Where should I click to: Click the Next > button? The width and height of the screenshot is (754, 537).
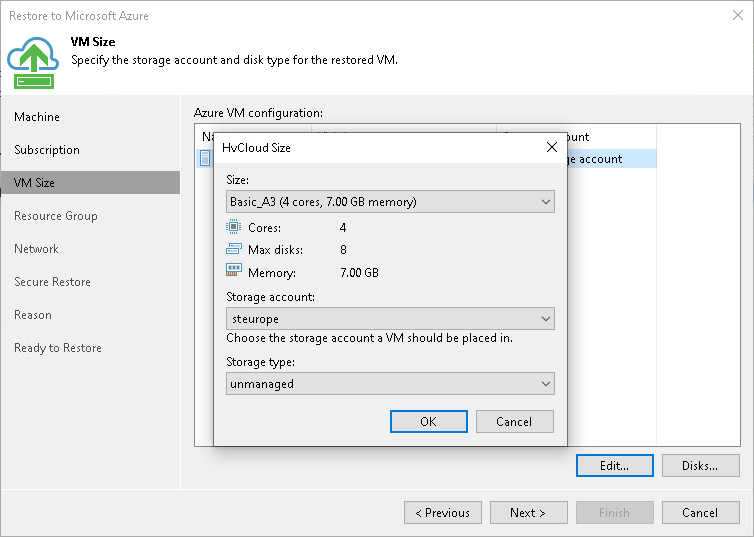coord(528,513)
